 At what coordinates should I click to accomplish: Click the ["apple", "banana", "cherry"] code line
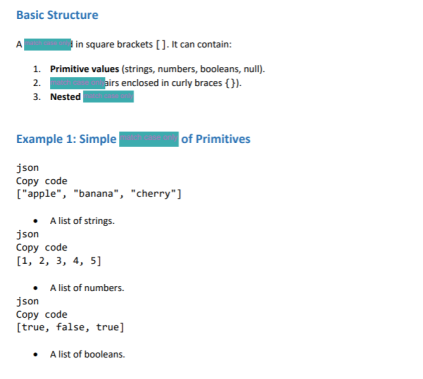(99, 194)
